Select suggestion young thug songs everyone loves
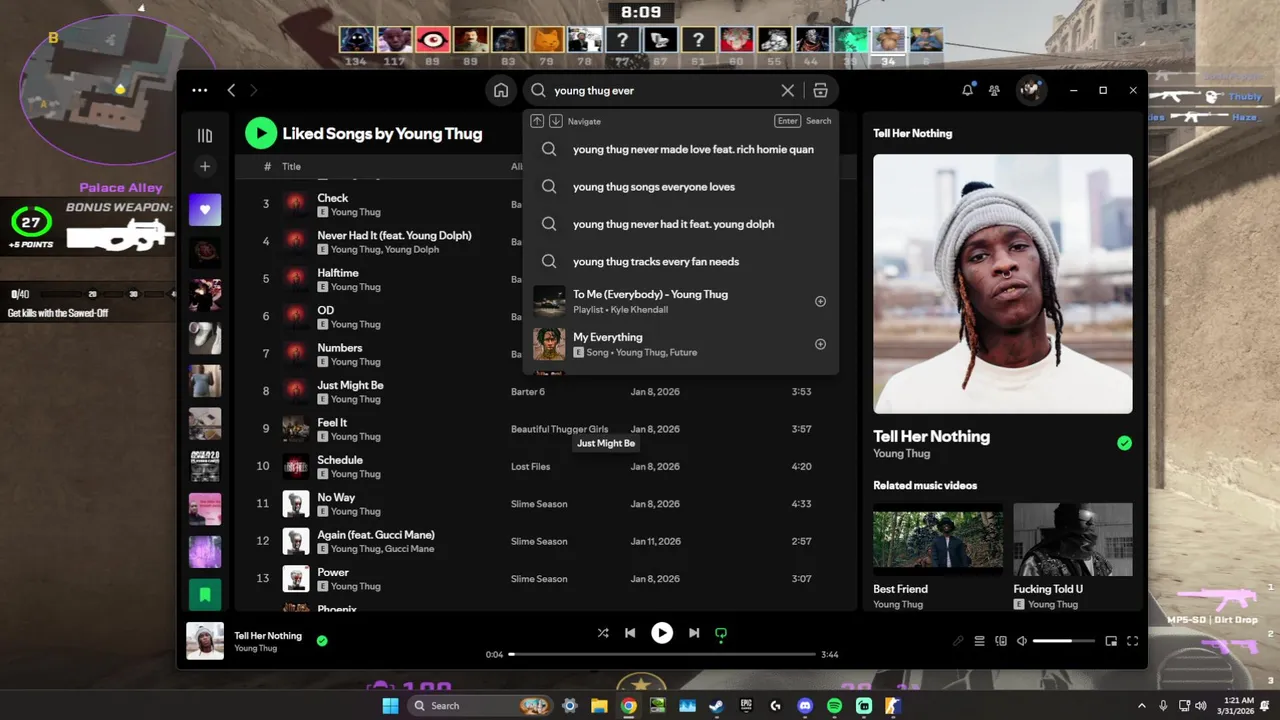 [x=680, y=187]
